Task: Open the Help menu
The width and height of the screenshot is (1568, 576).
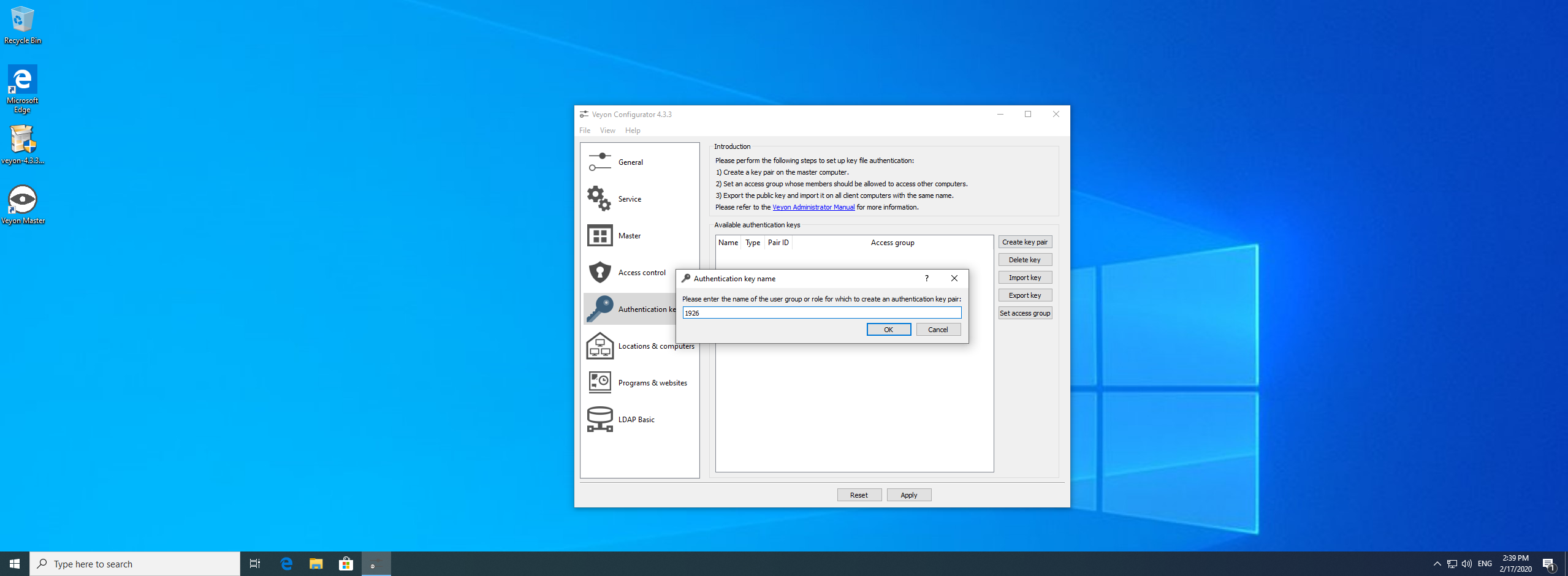Action: point(633,131)
